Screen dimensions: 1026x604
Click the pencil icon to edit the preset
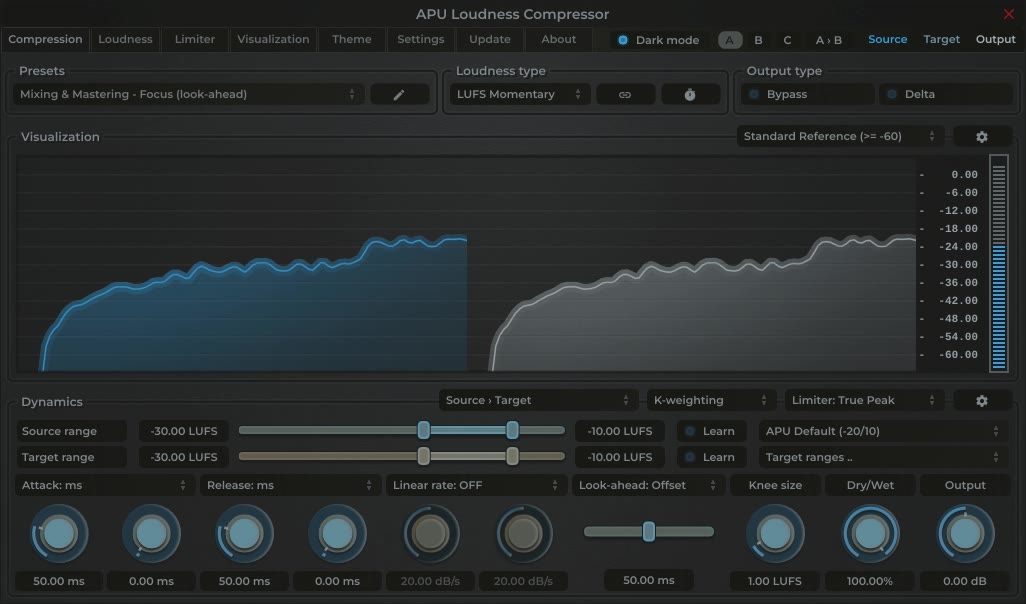(x=399, y=94)
